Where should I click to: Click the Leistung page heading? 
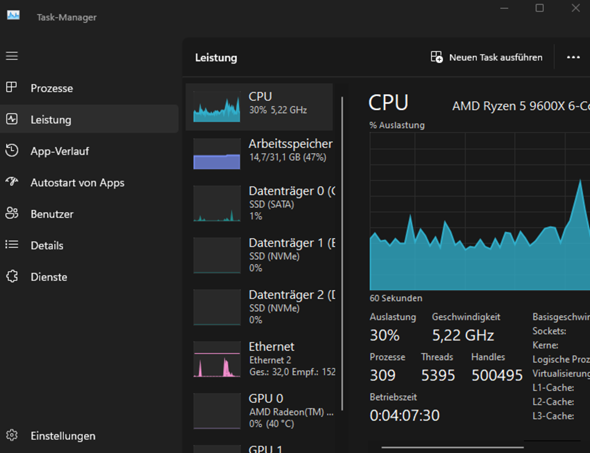pyautogui.click(x=216, y=58)
